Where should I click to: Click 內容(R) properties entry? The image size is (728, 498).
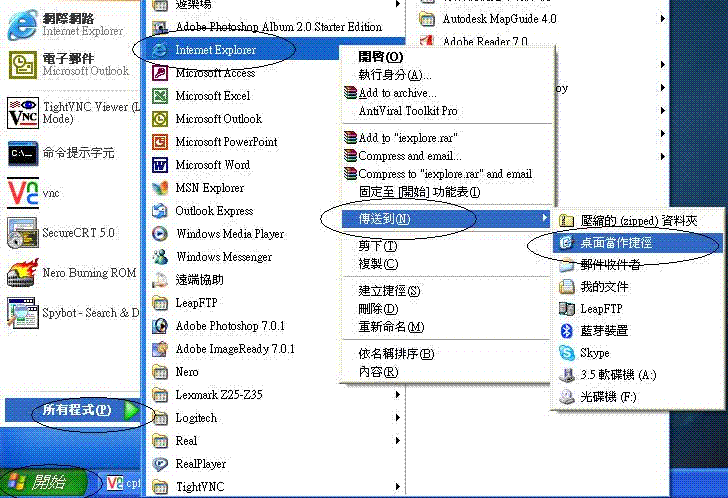[x=378, y=372]
